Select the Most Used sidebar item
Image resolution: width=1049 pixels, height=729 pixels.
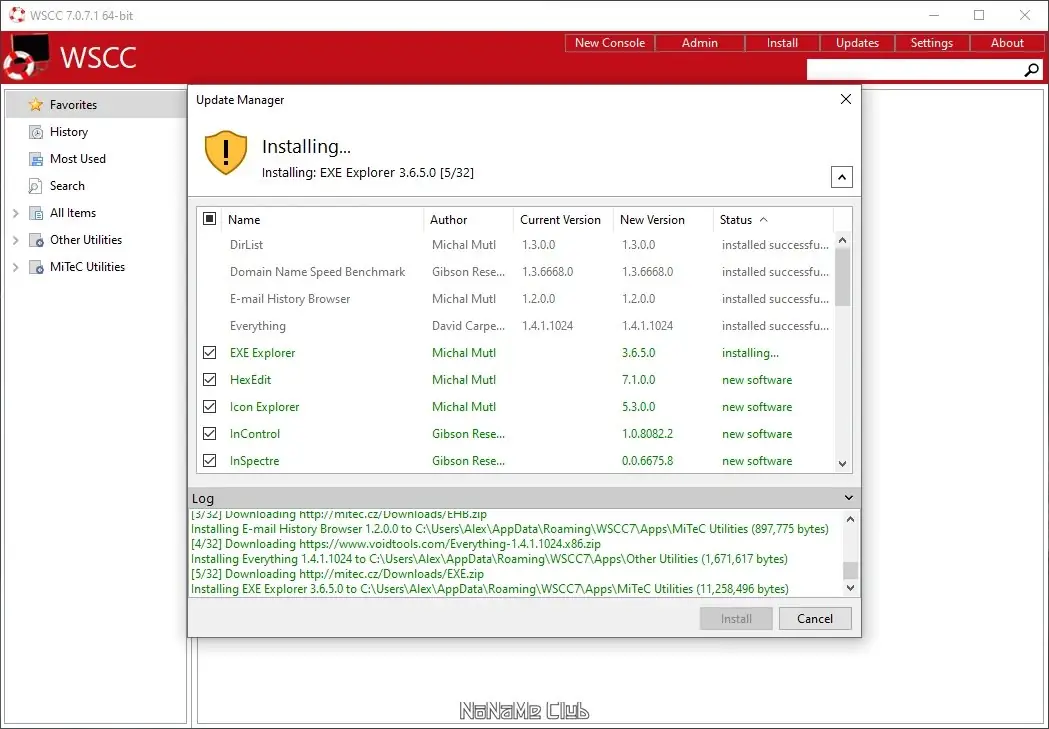(96, 159)
